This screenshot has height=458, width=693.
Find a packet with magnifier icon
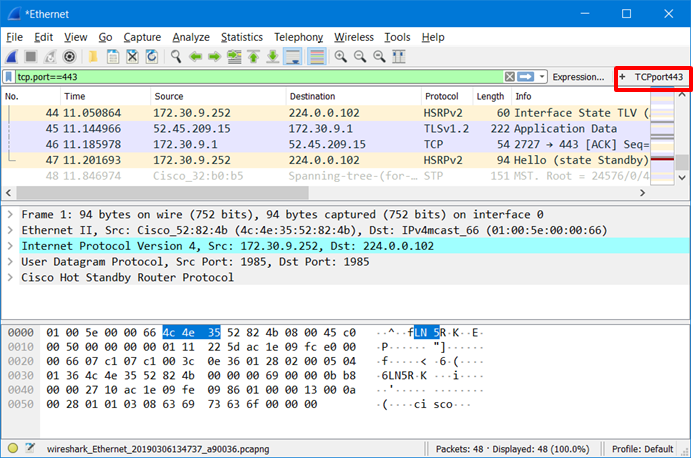click(x=176, y=57)
